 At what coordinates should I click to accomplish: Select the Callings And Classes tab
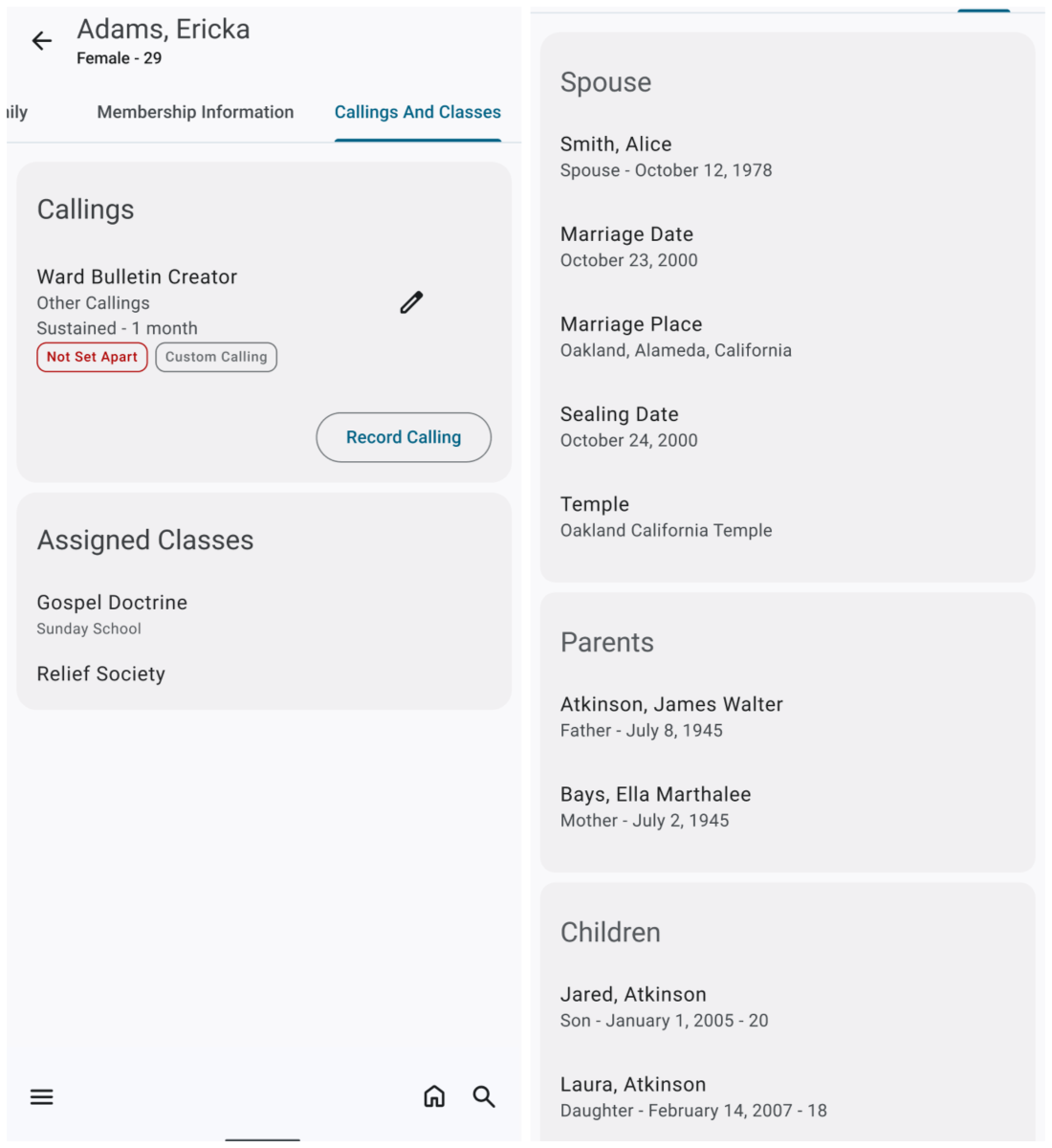point(417,112)
